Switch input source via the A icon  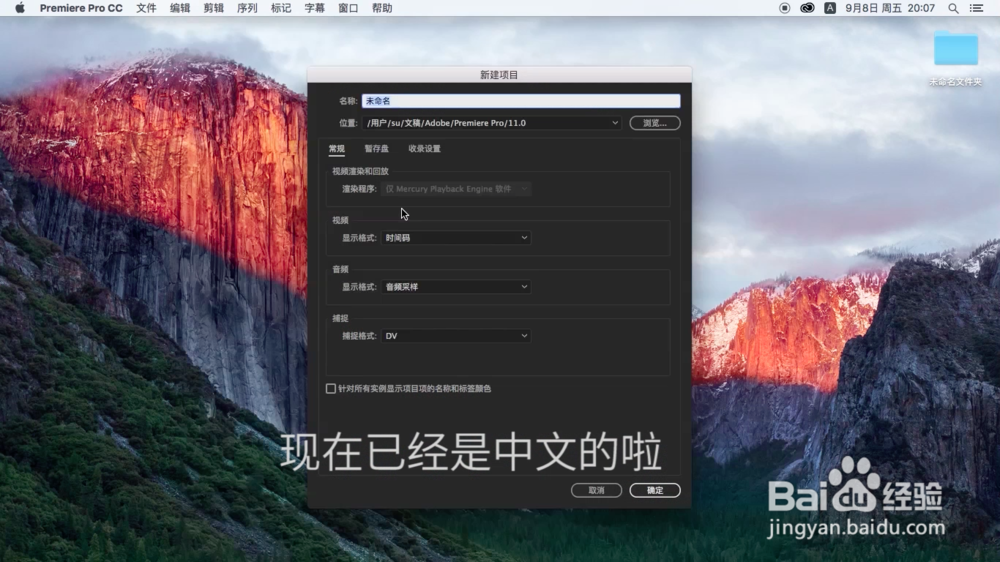(830, 8)
